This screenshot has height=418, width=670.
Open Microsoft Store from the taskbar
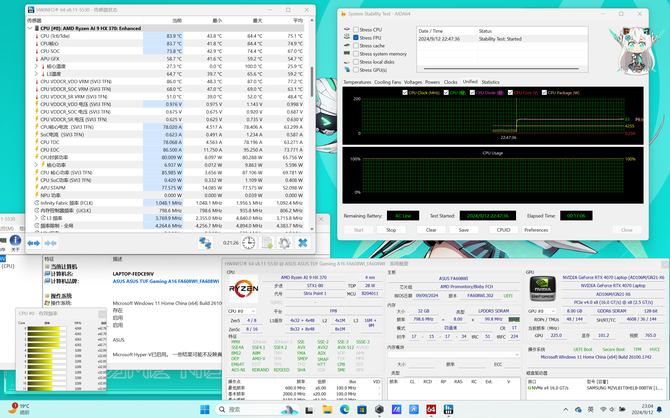[362, 409]
